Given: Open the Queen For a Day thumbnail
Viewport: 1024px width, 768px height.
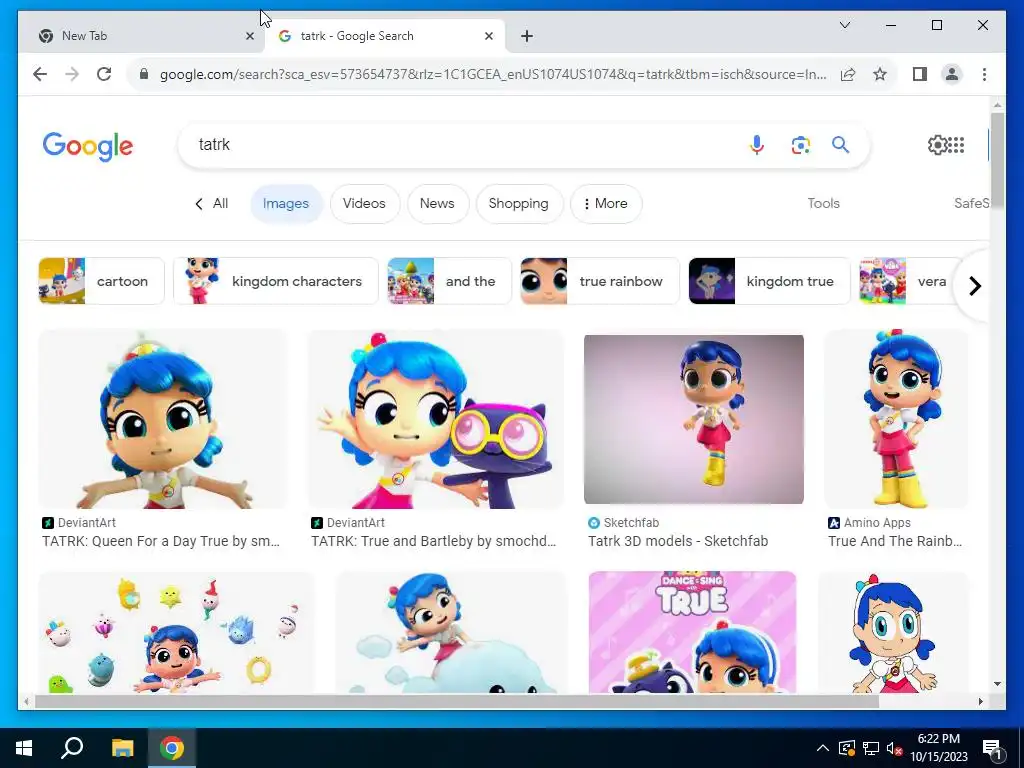Looking at the screenshot, I should (x=163, y=419).
